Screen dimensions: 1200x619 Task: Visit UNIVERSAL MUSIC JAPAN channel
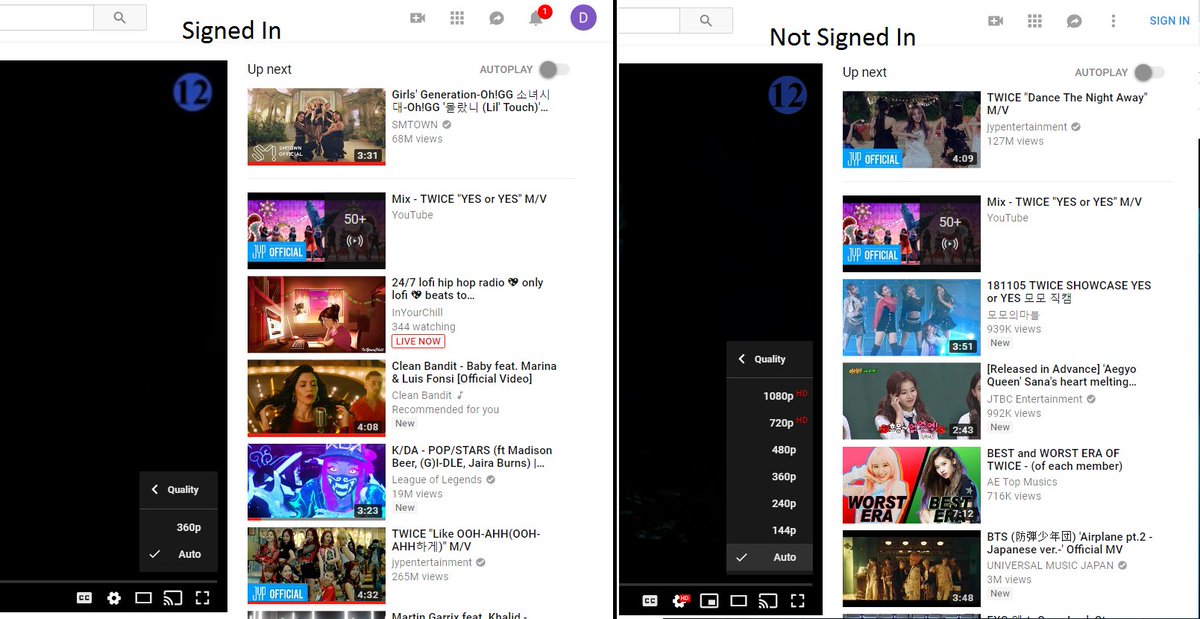(1050, 566)
